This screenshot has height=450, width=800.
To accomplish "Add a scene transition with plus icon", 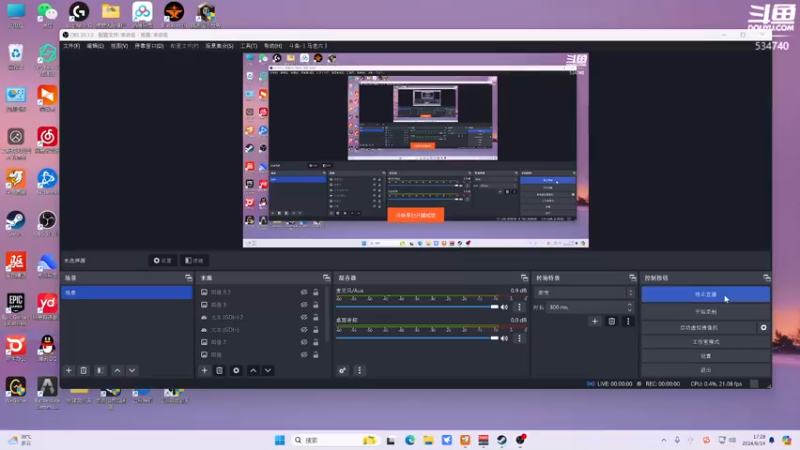I will tap(595, 321).
